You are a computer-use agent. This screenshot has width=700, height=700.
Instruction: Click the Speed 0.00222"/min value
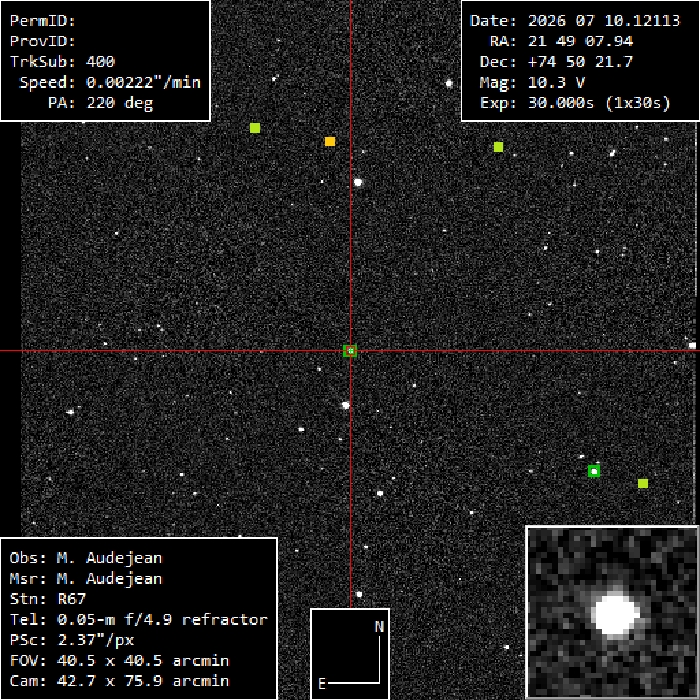pyautogui.click(x=143, y=82)
